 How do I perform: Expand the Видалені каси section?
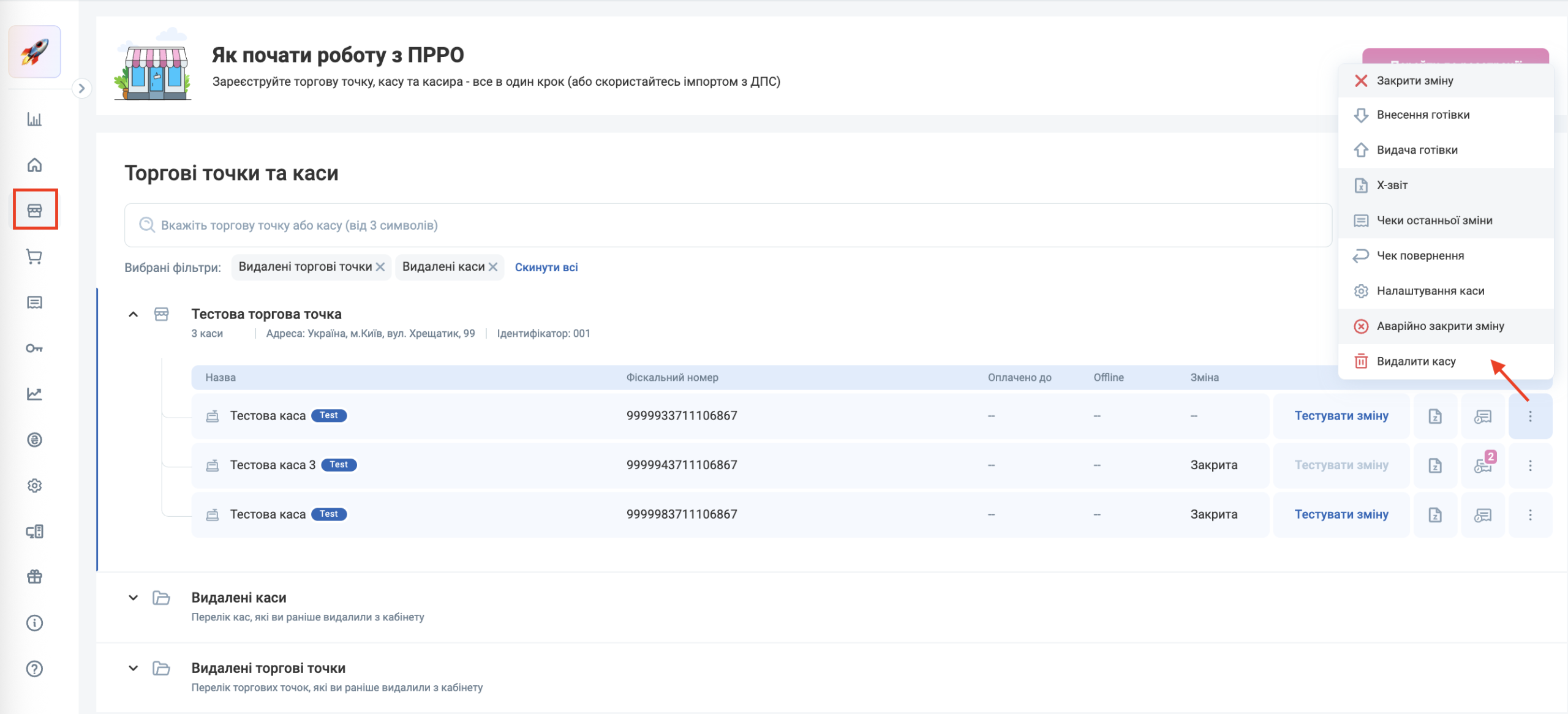click(x=133, y=598)
